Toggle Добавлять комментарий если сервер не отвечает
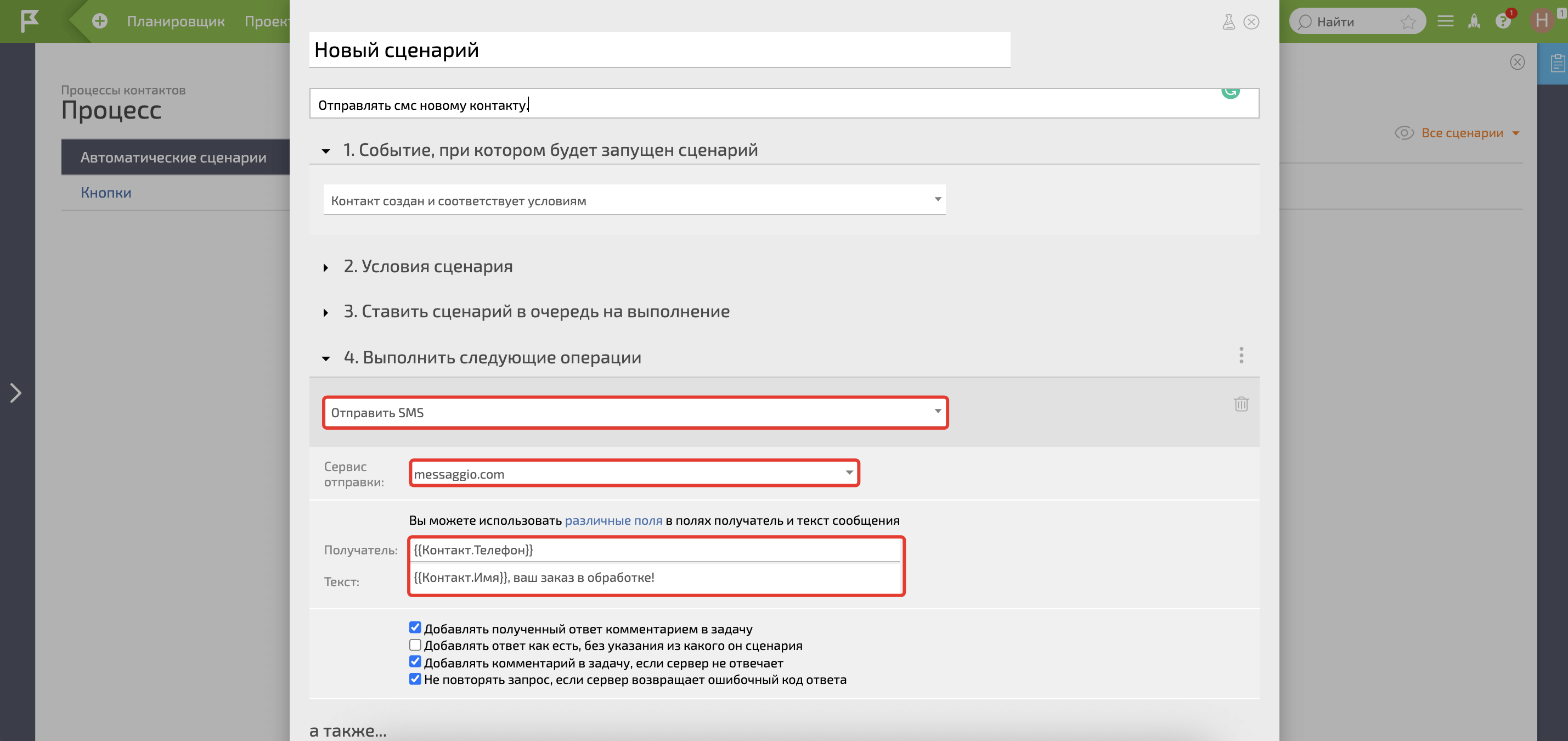This screenshot has height=741, width=1568. [415, 661]
